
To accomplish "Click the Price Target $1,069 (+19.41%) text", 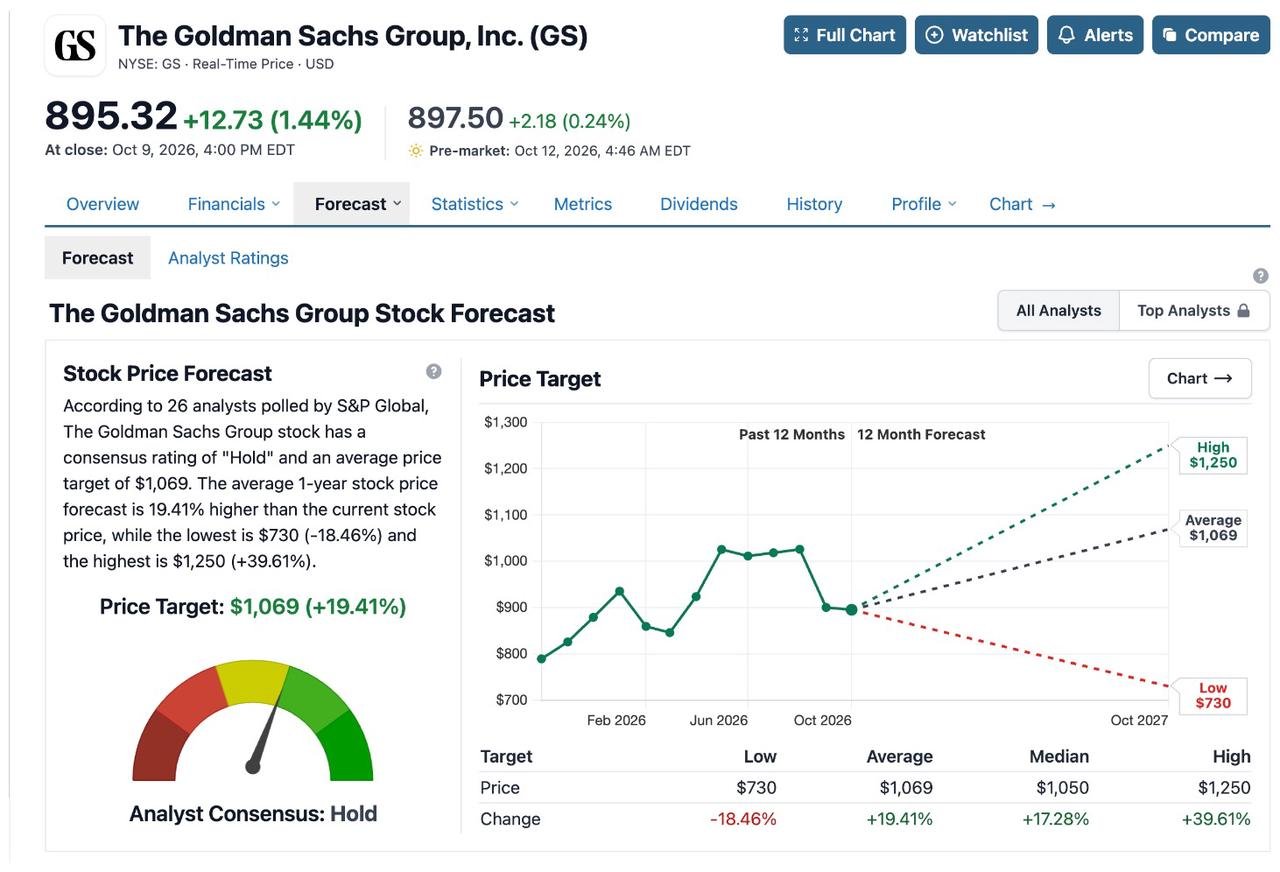I will point(253,607).
